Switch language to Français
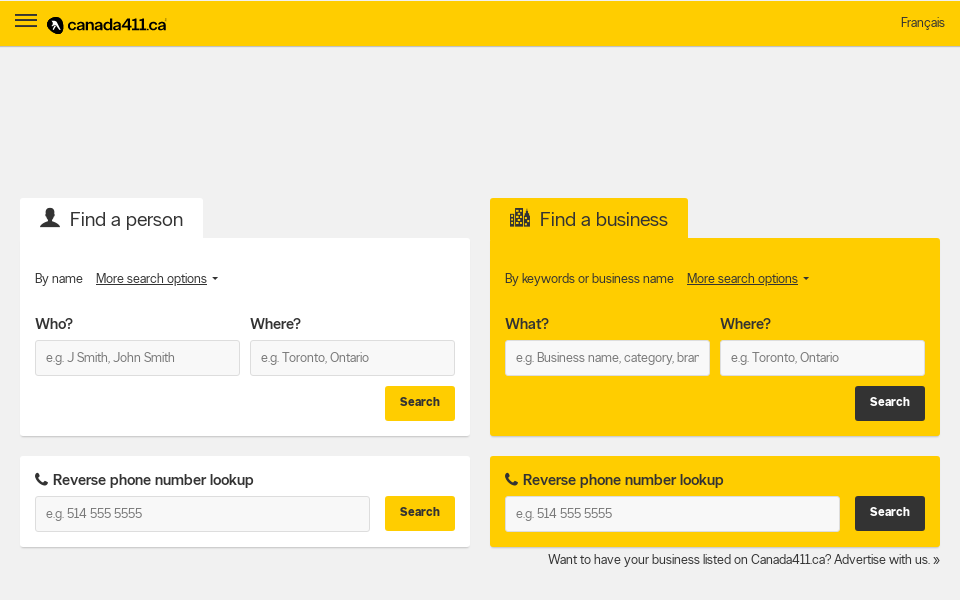This screenshot has height=600, width=960. (x=922, y=23)
